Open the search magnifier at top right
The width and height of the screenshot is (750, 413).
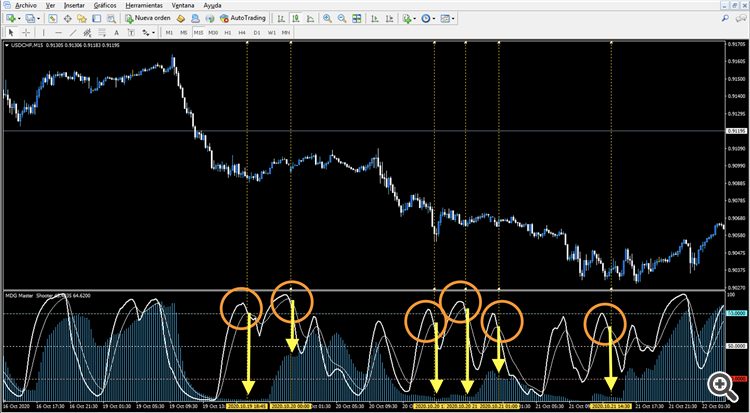[x=726, y=18]
